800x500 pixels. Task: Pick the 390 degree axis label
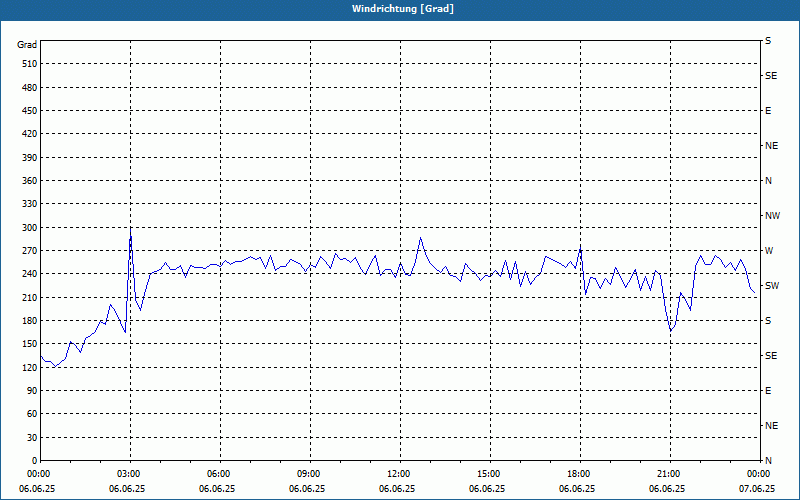pyautogui.click(x=29, y=157)
